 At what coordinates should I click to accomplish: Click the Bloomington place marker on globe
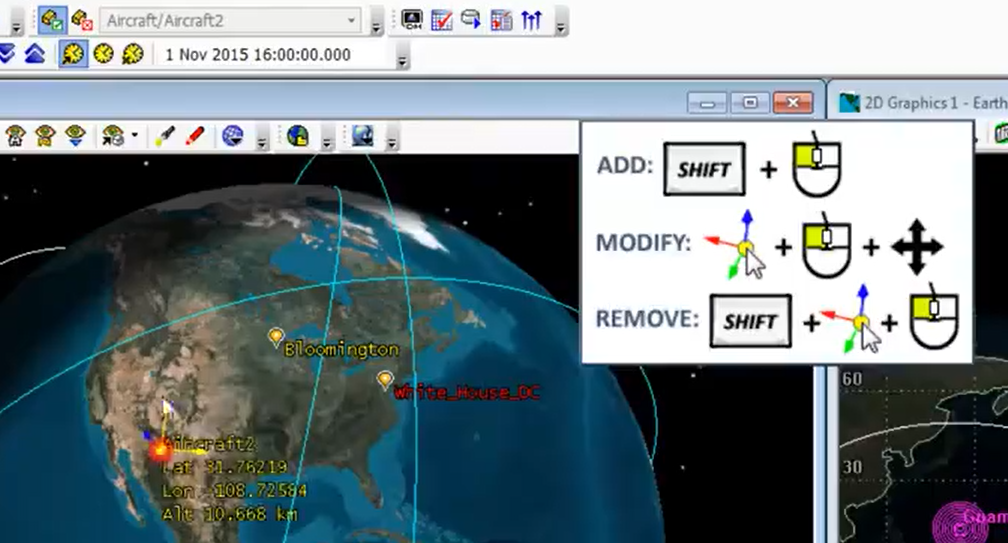pos(276,337)
